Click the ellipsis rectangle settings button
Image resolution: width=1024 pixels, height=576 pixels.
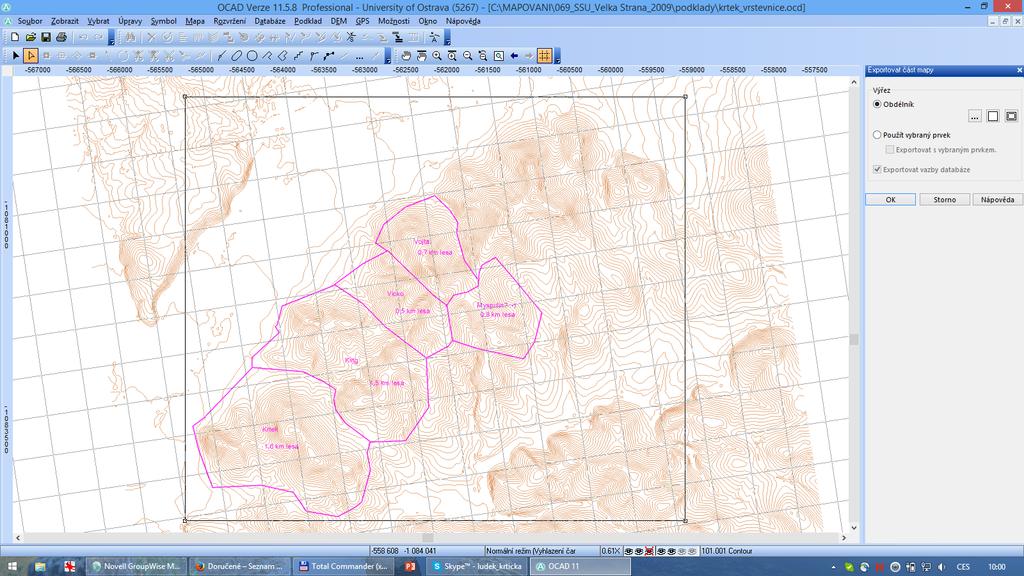click(x=974, y=116)
